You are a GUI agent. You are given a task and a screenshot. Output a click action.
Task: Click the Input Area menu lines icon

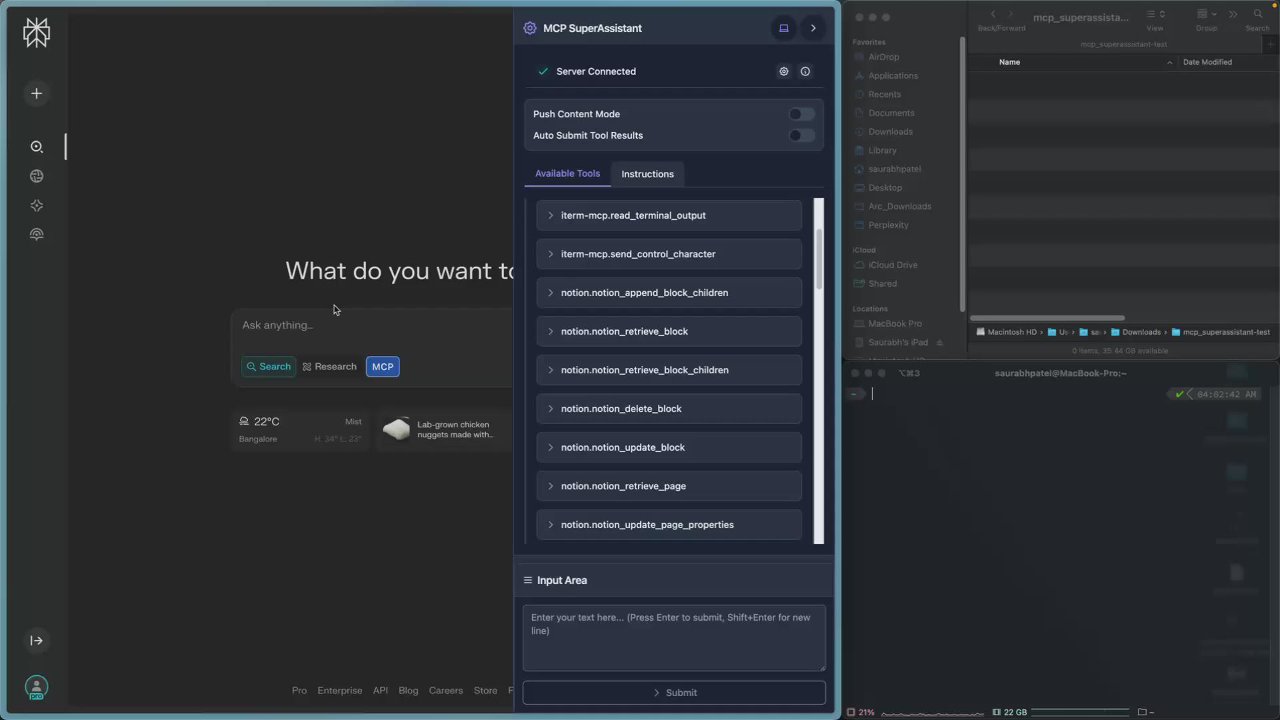pyautogui.click(x=528, y=580)
